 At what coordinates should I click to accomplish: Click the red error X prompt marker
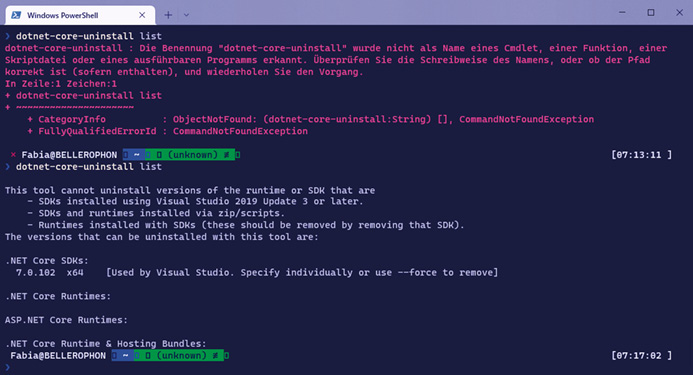13,155
